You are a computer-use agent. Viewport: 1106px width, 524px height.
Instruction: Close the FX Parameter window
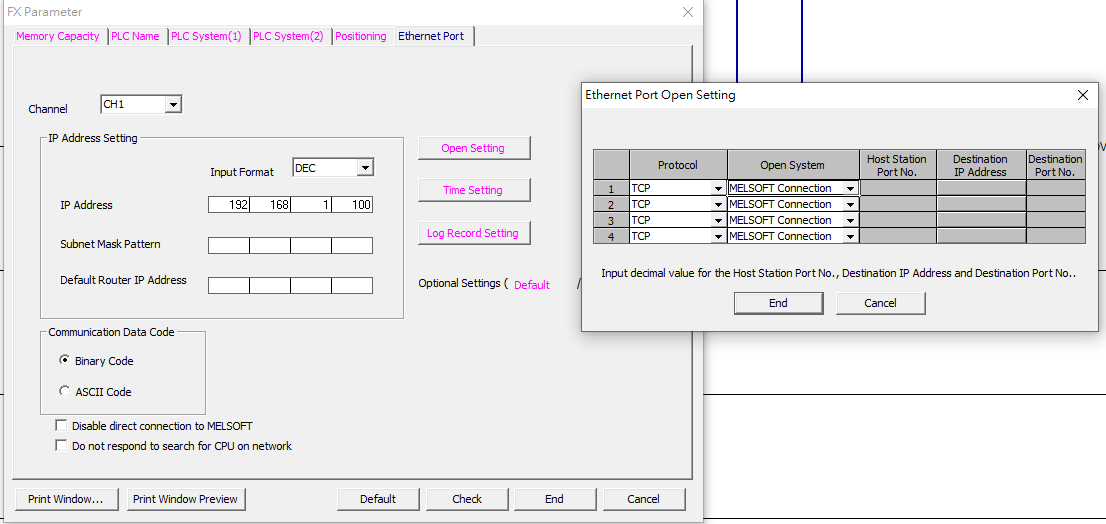[x=688, y=12]
